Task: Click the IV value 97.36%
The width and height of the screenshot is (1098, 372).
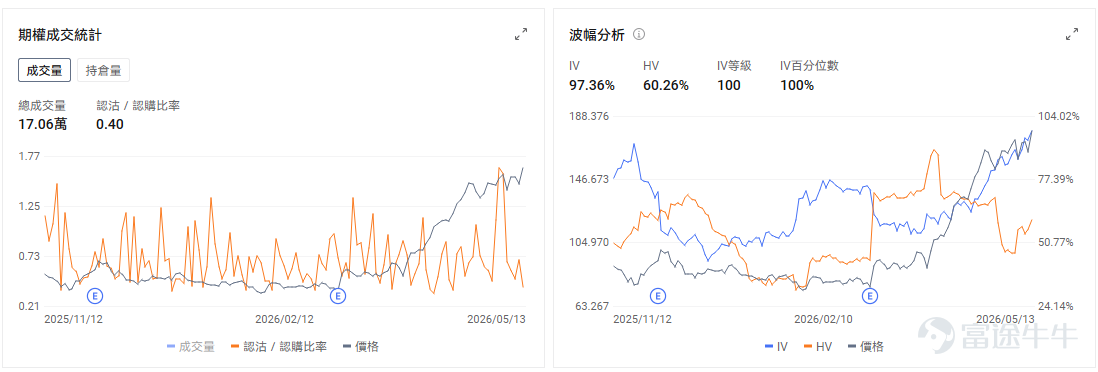Action: pos(592,85)
